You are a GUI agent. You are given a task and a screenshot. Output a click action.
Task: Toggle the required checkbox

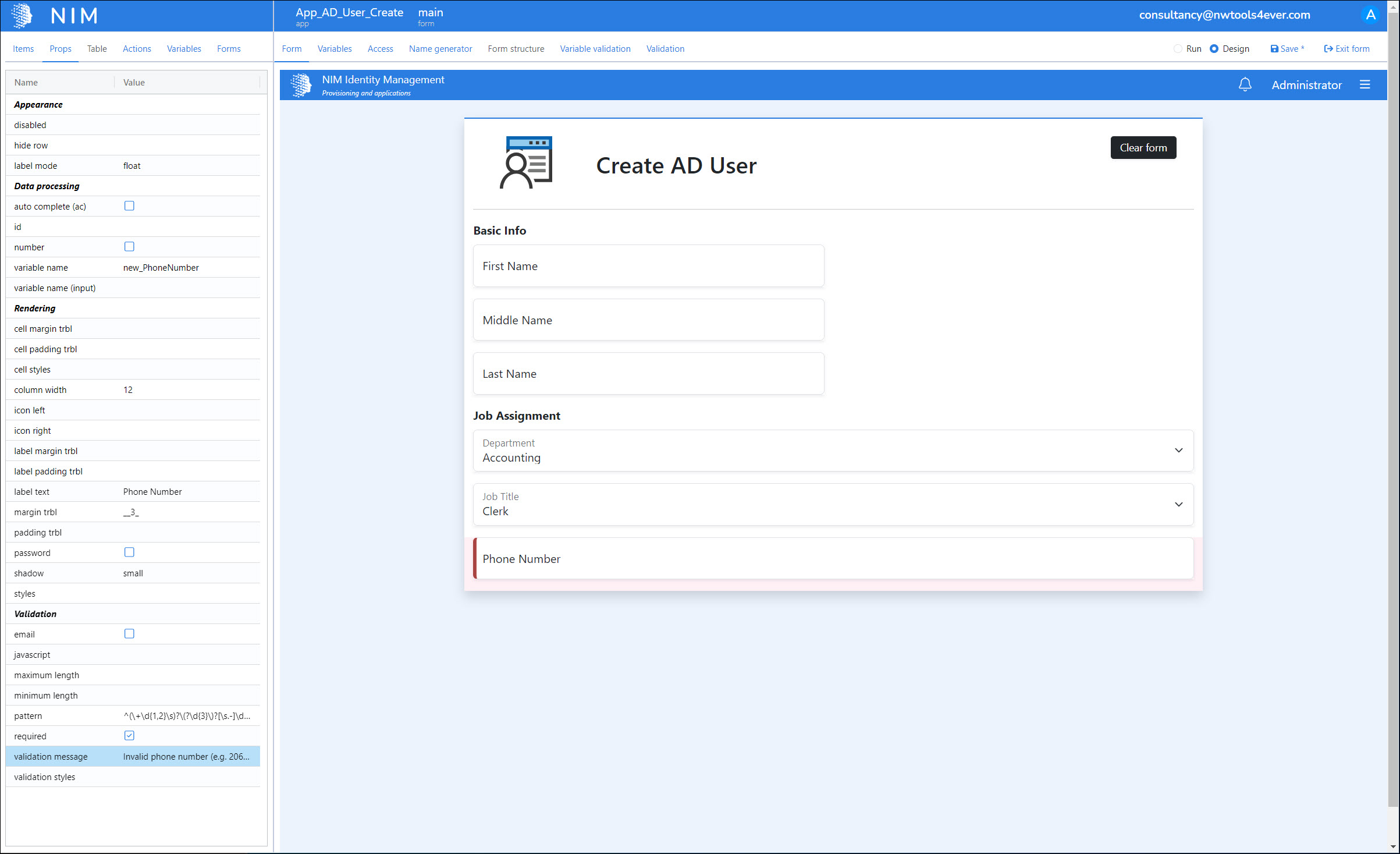point(129,736)
